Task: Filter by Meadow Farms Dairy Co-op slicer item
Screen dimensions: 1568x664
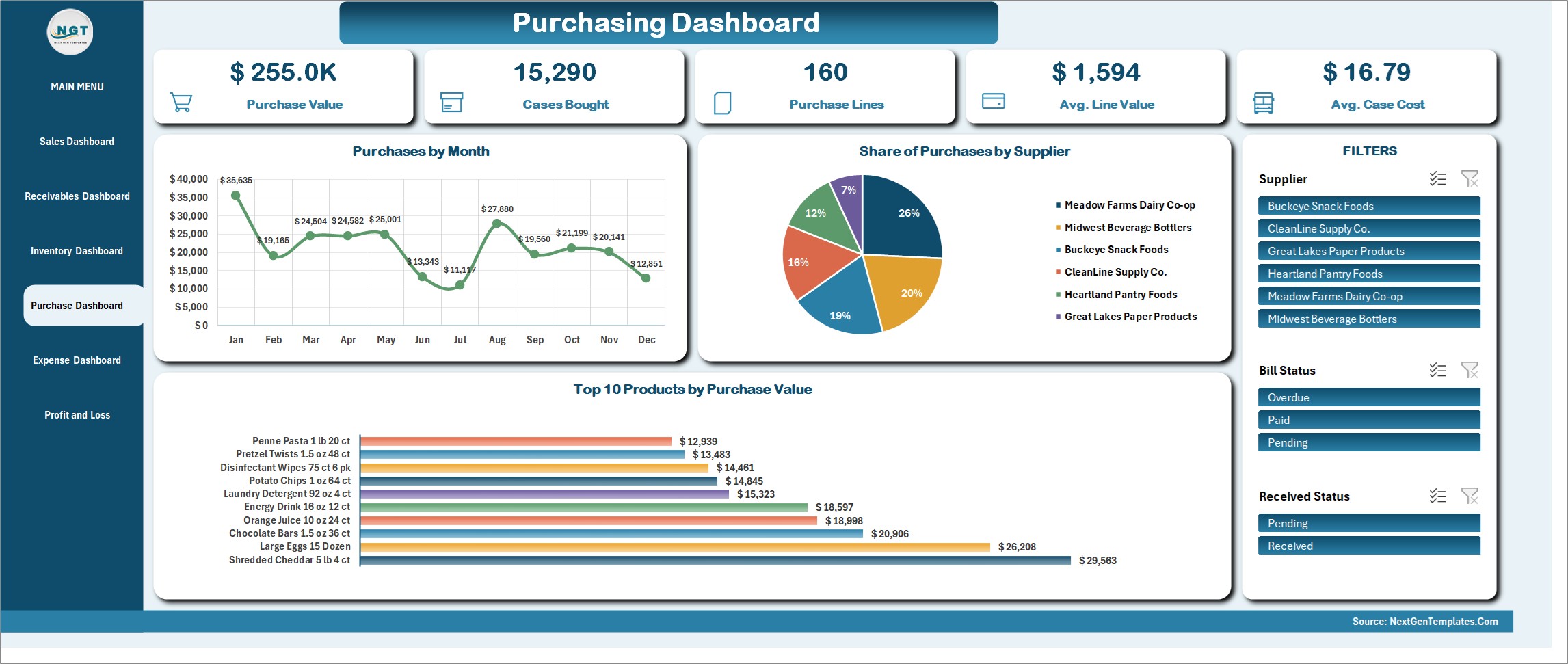Action: 1369,296
